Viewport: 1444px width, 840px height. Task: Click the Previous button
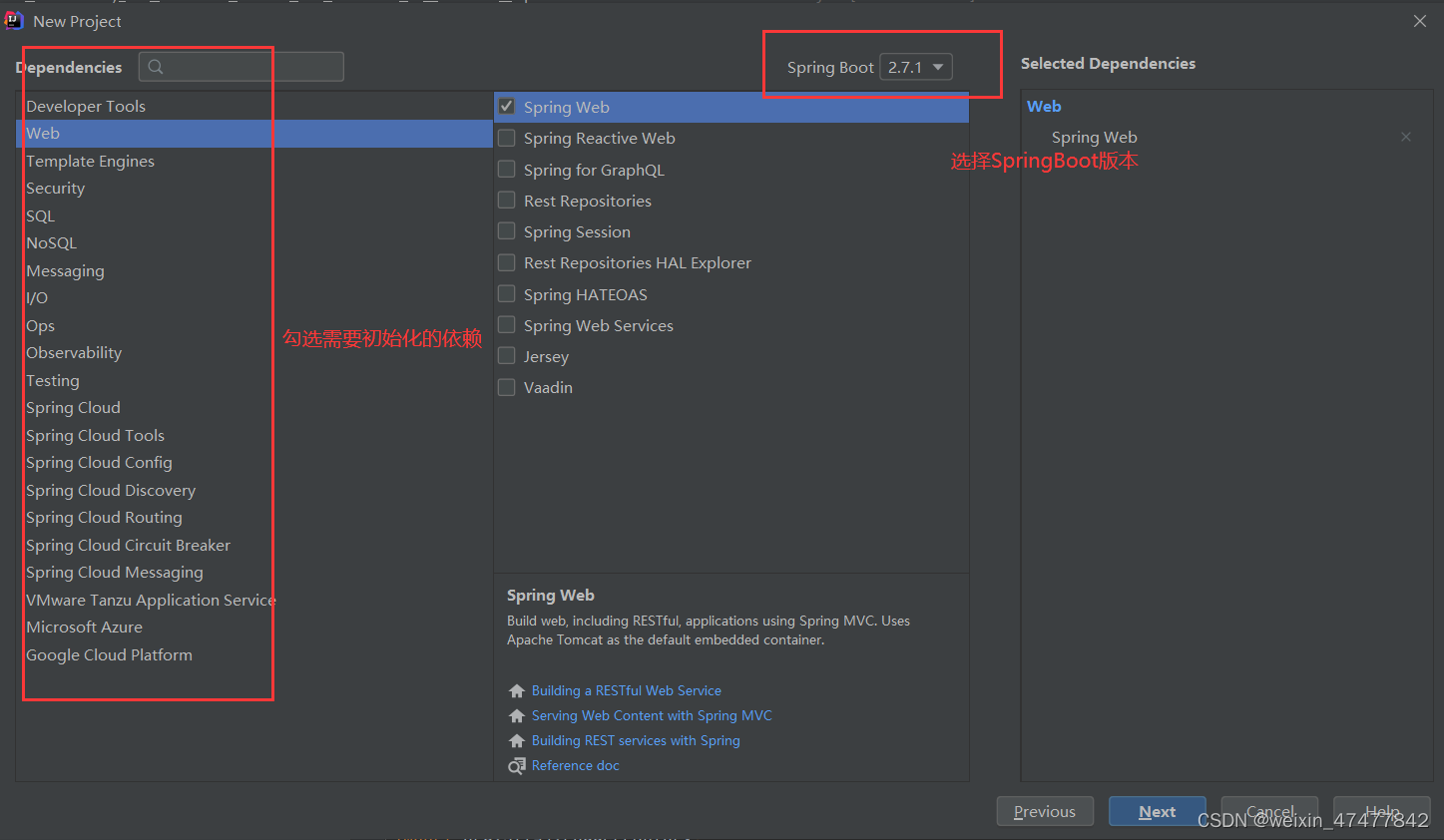click(x=1045, y=811)
